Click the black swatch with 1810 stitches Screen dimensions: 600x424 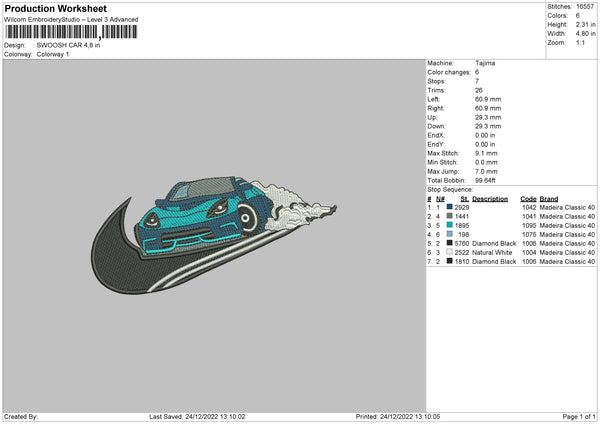tap(450, 261)
